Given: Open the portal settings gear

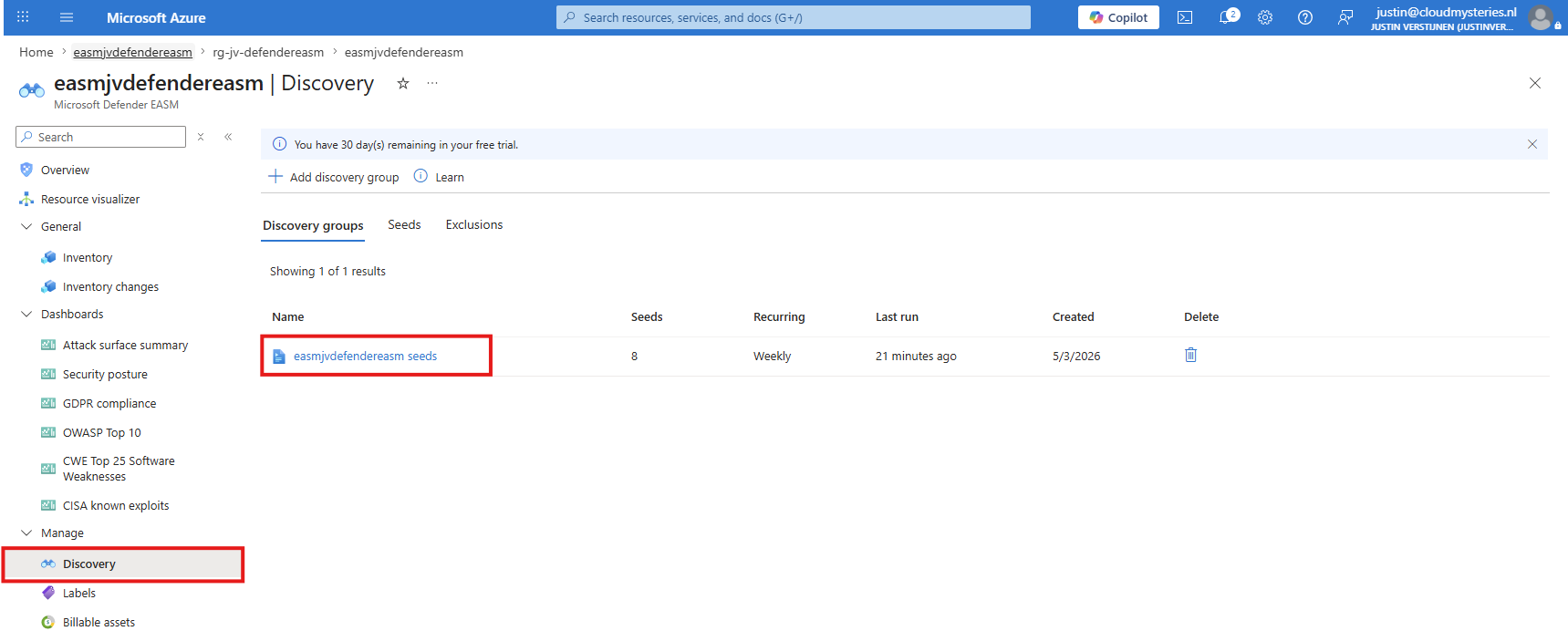Looking at the screenshot, I should coord(1265,17).
